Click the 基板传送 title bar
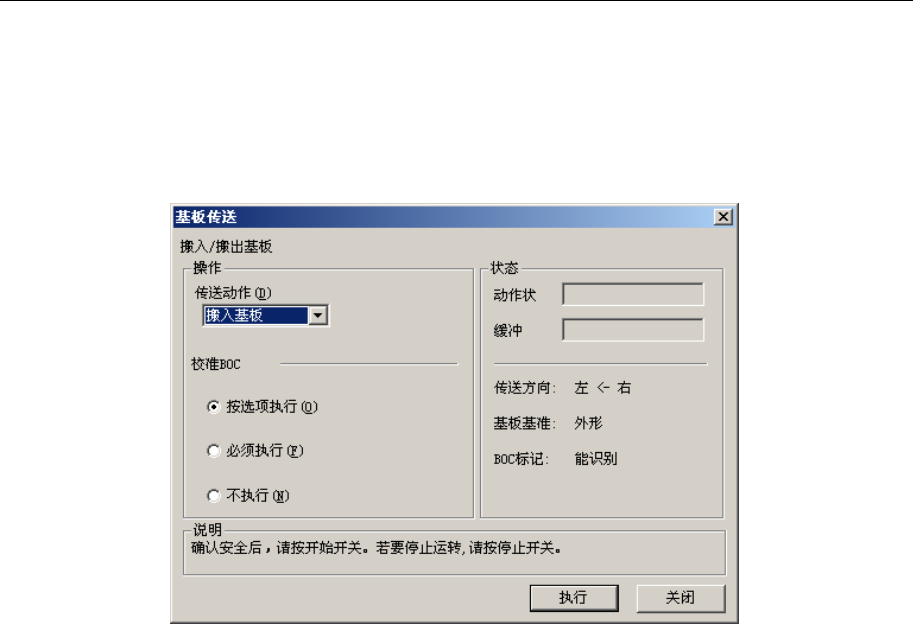Viewport: 913px width, 624px height. point(443,217)
